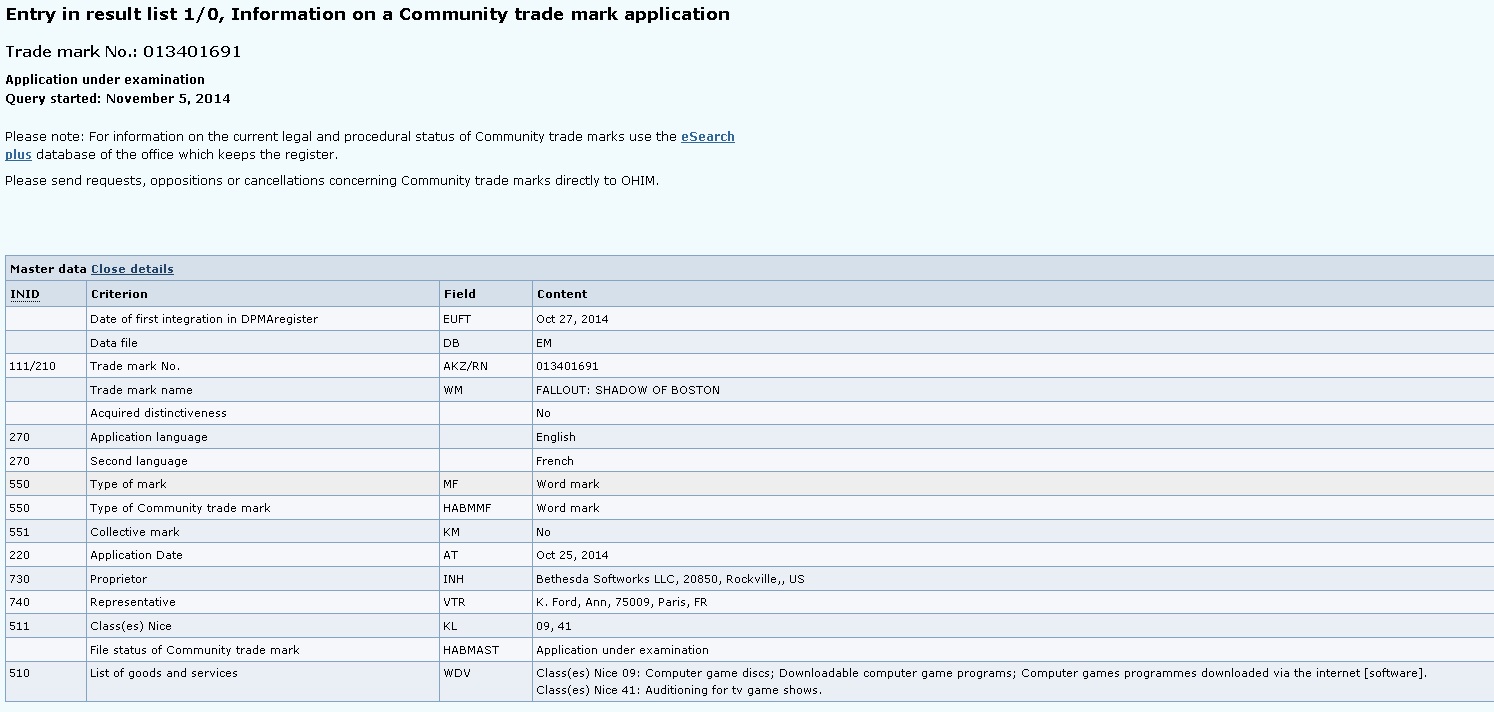Click INID code 740

(x=19, y=602)
